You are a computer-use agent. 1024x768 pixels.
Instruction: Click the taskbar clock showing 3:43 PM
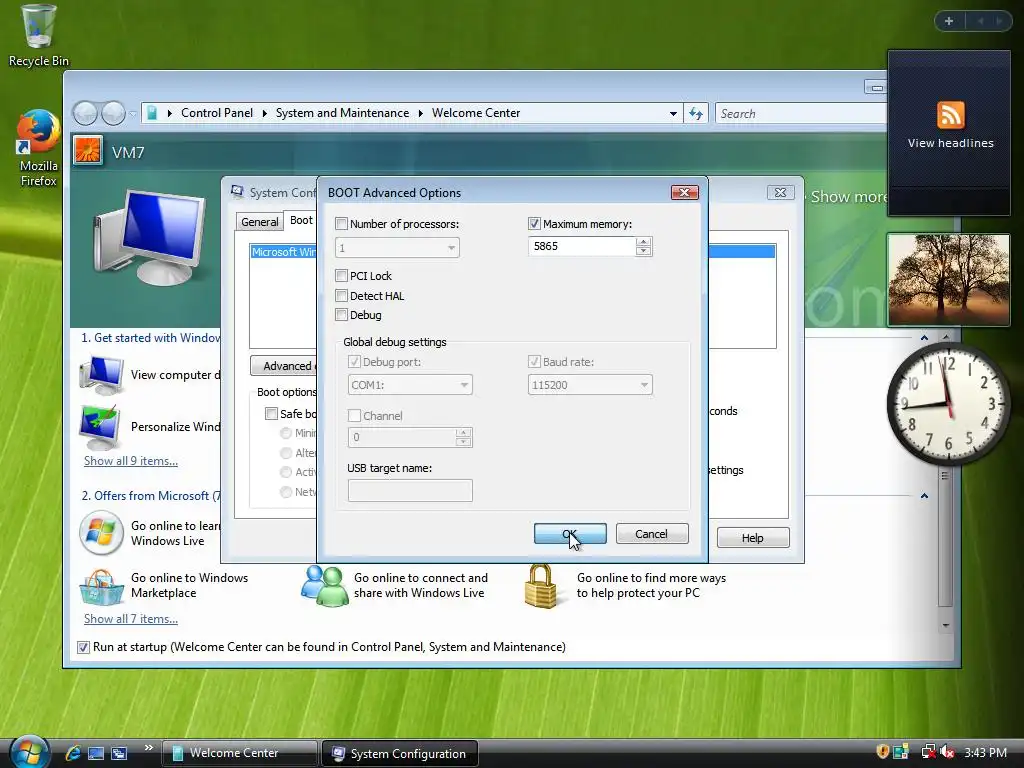pos(985,752)
